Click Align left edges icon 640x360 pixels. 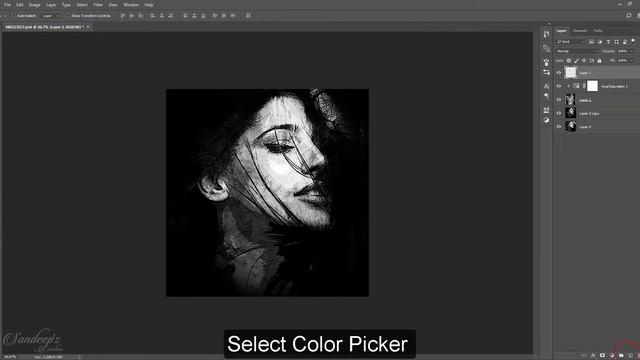pos(153,16)
